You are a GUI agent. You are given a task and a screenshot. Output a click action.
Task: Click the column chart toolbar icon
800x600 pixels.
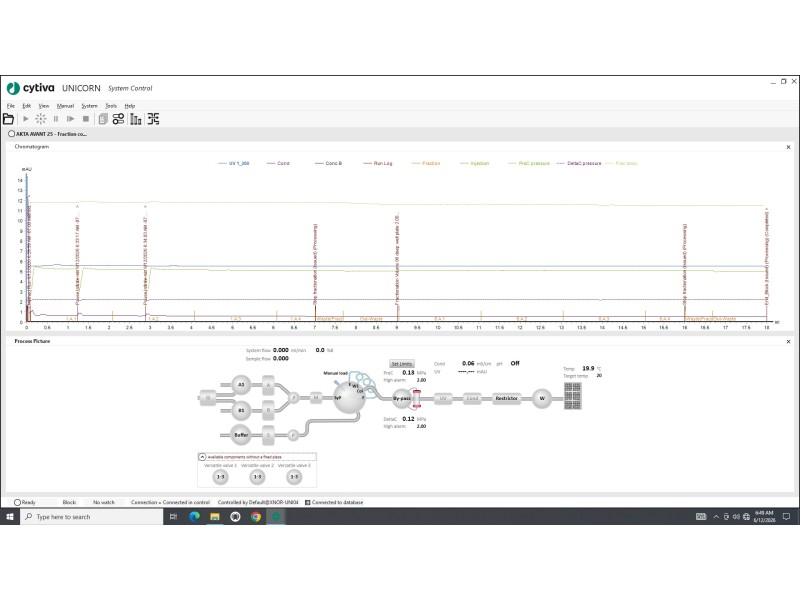pyautogui.click(x=136, y=119)
